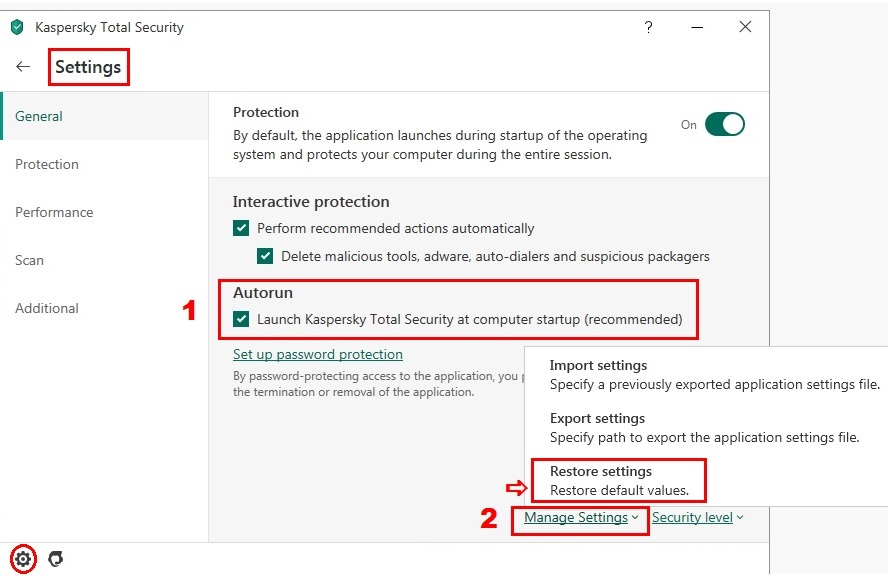The width and height of the screenshot is (888, 577).
Task: Click the Kaspersky shield logo icon
Action: click(x=16, y=27)
